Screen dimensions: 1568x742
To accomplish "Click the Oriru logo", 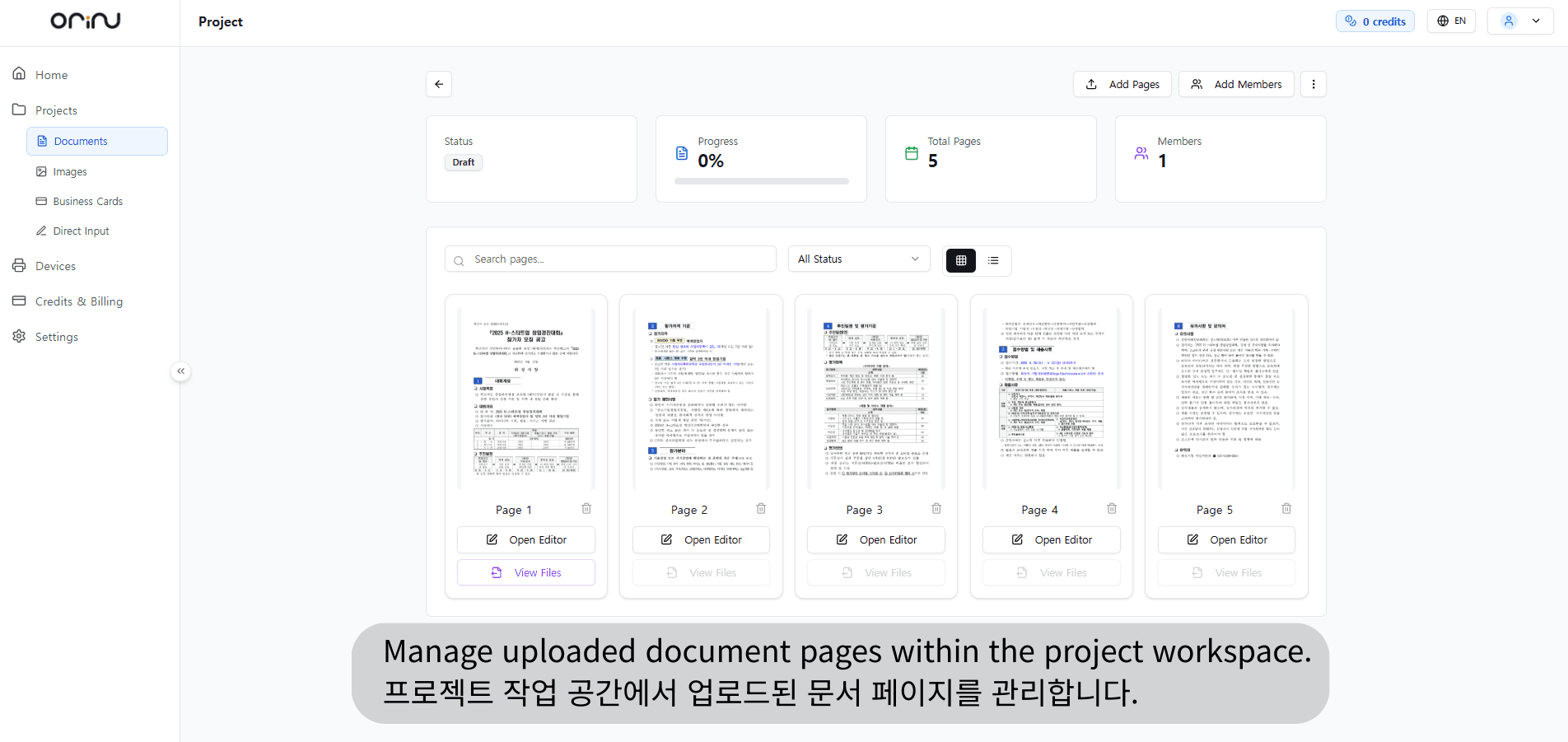I will pyautogui.click(x=85, y=21).
